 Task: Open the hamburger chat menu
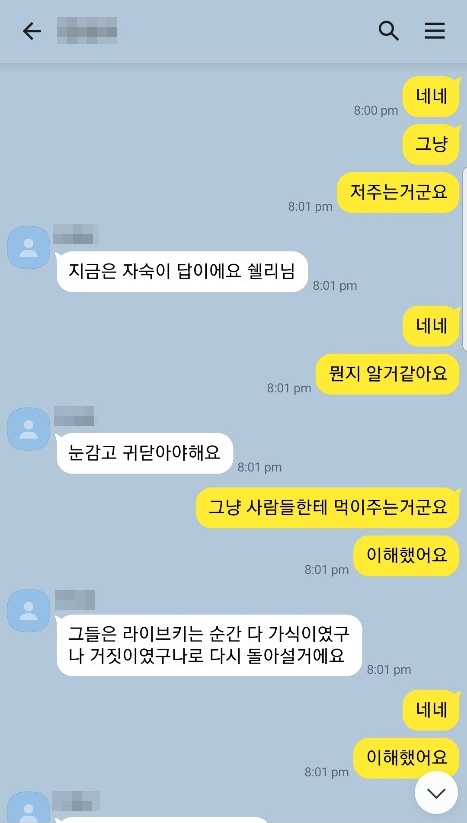[x=434, y=31]
